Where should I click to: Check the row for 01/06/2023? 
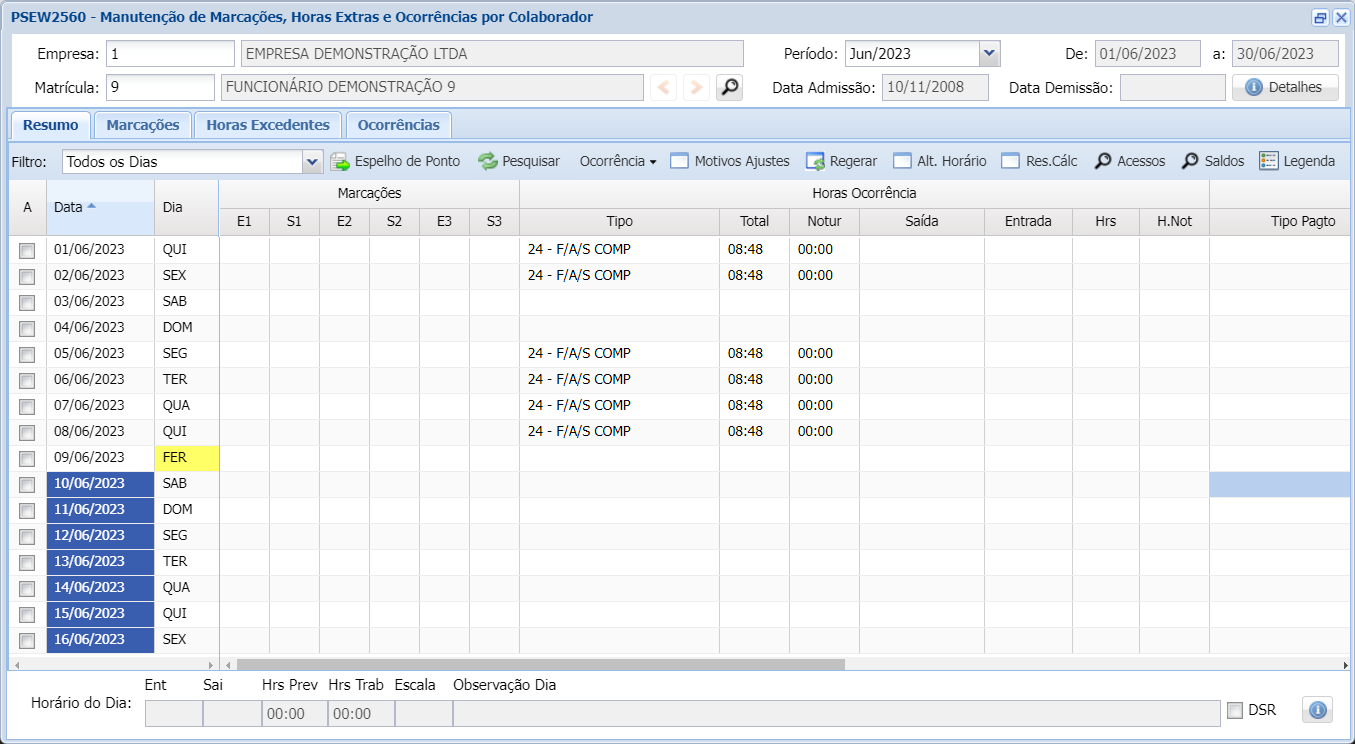(x=27, y=250)
